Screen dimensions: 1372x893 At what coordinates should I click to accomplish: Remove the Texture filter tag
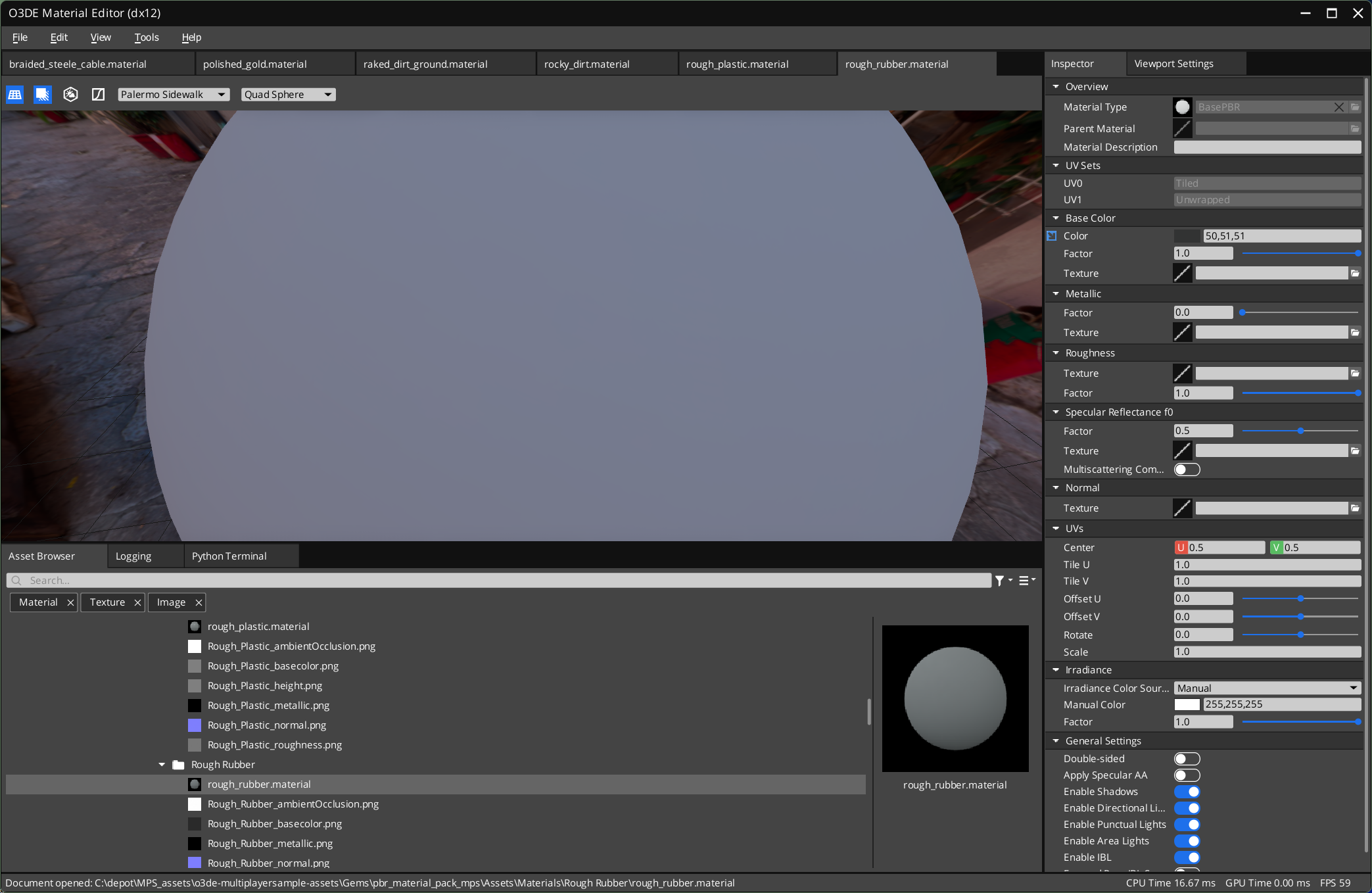(137, 602)
